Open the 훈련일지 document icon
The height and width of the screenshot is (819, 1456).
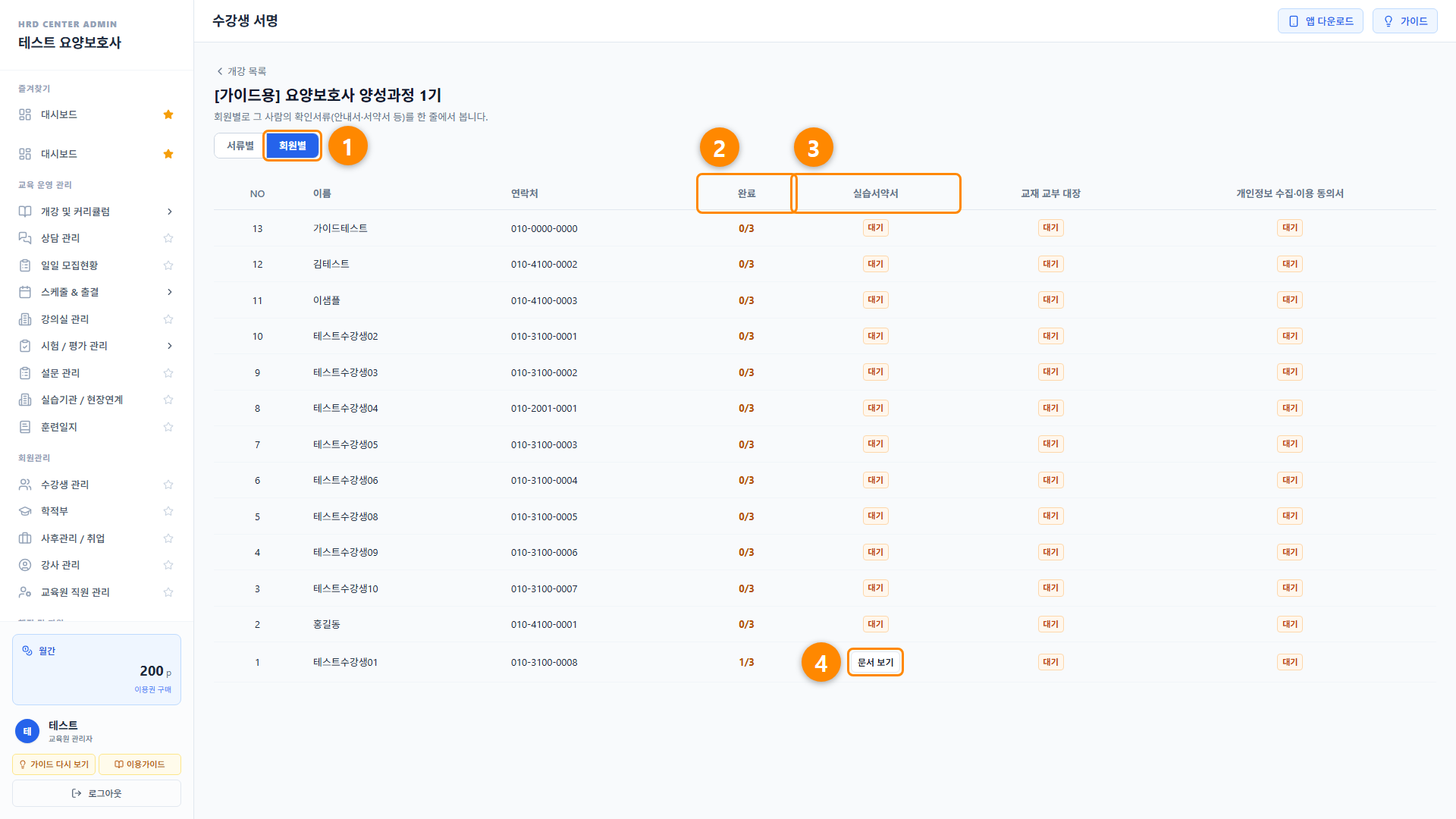point(25,427)
